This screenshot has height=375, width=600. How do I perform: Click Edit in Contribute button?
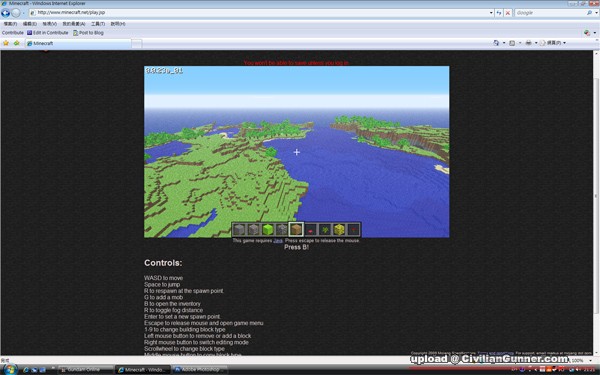(x=47, y=33)
